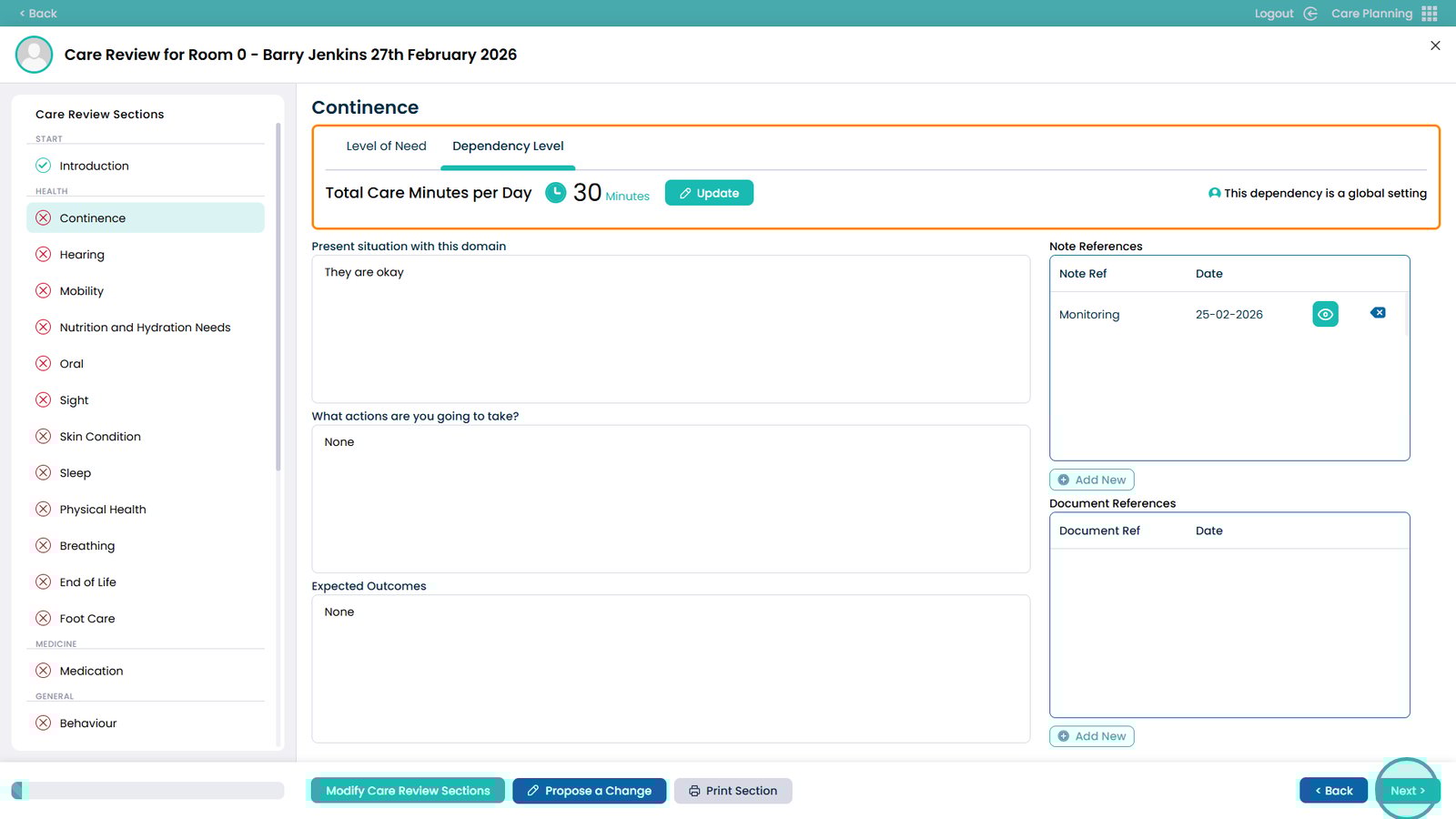
Task: Open the Mobility section in sidebar
Action: [82, 291]
